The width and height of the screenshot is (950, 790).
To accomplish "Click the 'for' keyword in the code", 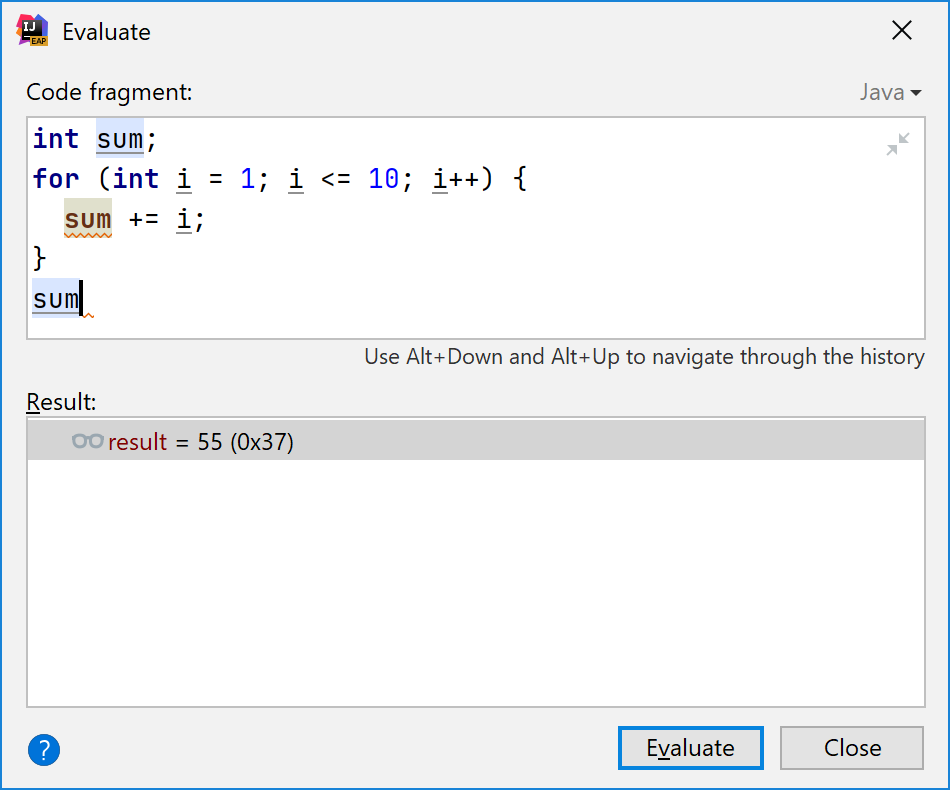I will pyautogui.click(x=56, y=179).
